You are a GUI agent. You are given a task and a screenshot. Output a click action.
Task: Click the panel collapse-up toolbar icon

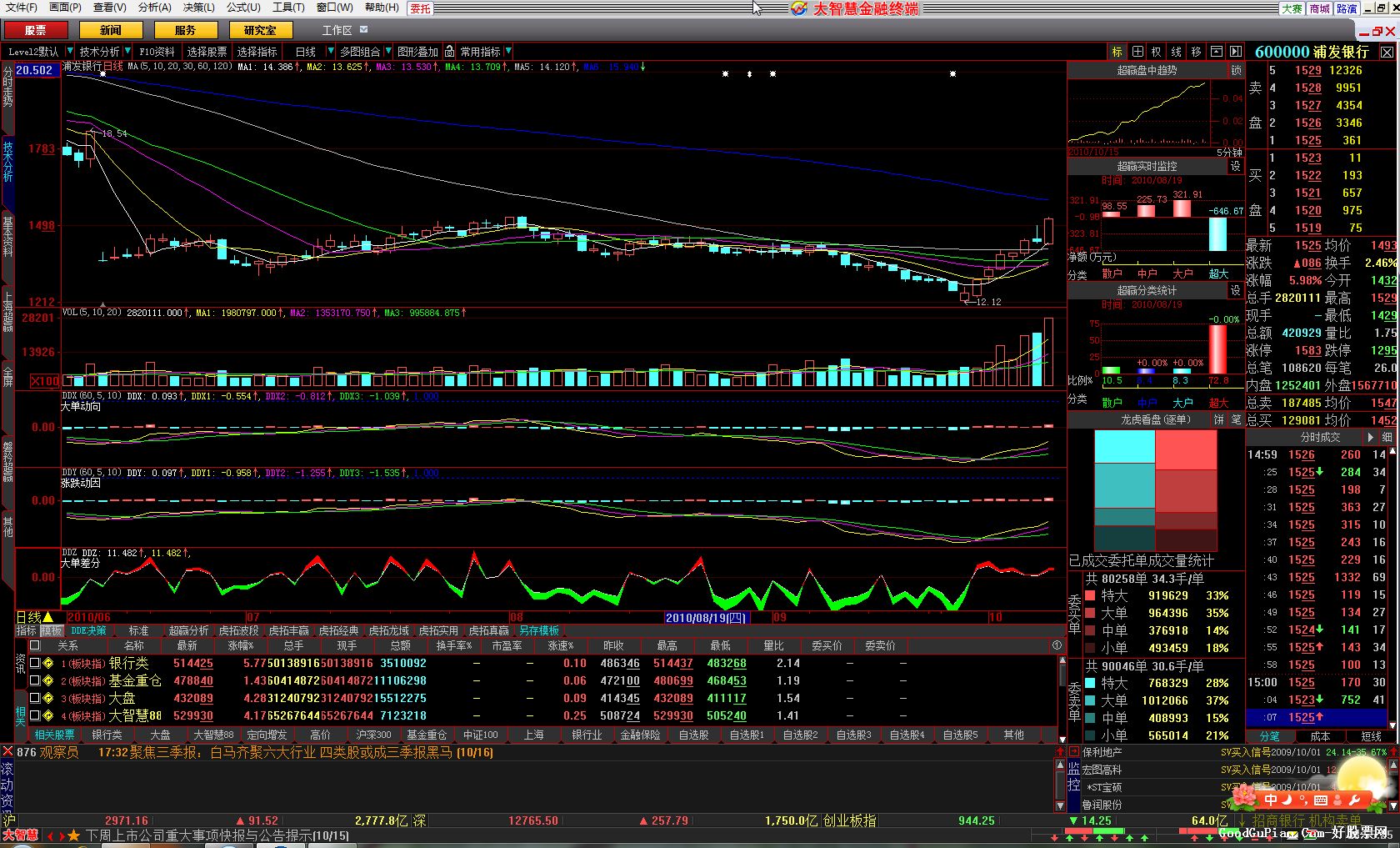(1217, 52)
